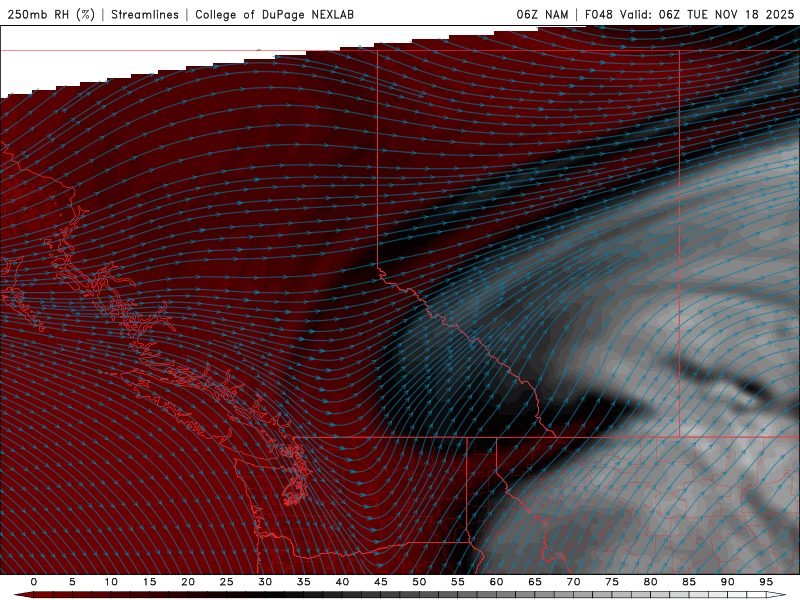Image resolution: width=800 pixels, height=600 pixels.
Task: Click the colorbar label '45'
Action: [x=381, y=582]
